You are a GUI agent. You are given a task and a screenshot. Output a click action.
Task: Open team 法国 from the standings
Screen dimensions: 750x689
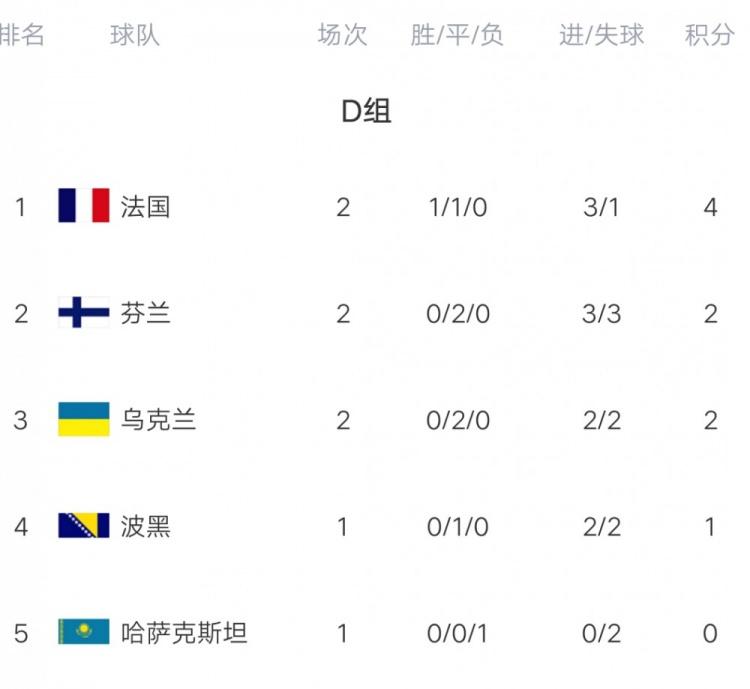point(145,207)
